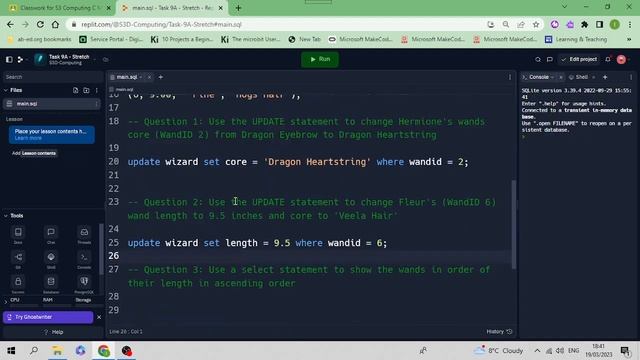Collapse the Files section
This screenshot has width=640, height=360.
point(6,90)
